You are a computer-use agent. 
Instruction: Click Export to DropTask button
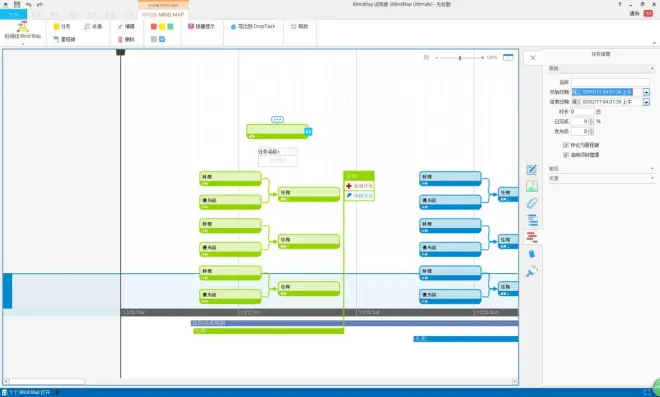pyautogui.click(x=253, y=26)
